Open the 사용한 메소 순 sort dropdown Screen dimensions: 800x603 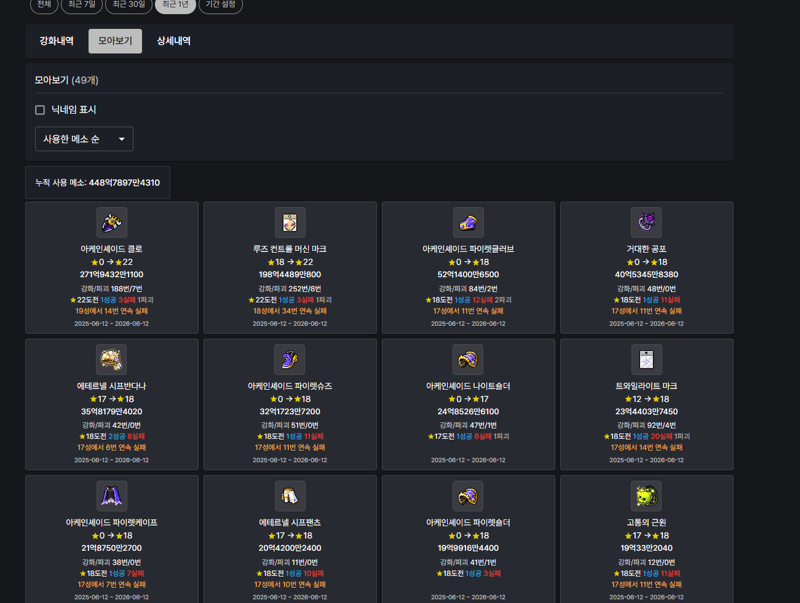point(84,139)
